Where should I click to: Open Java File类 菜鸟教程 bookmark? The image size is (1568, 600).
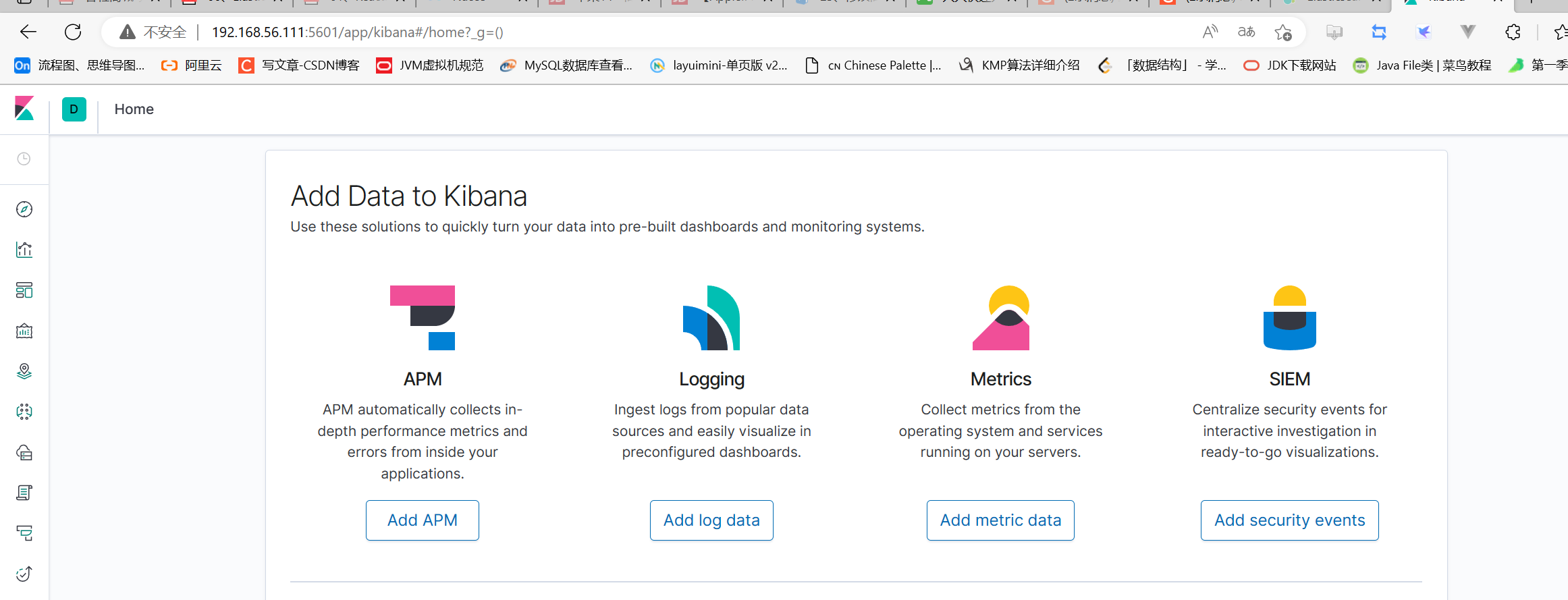(x=1422, y=65)
